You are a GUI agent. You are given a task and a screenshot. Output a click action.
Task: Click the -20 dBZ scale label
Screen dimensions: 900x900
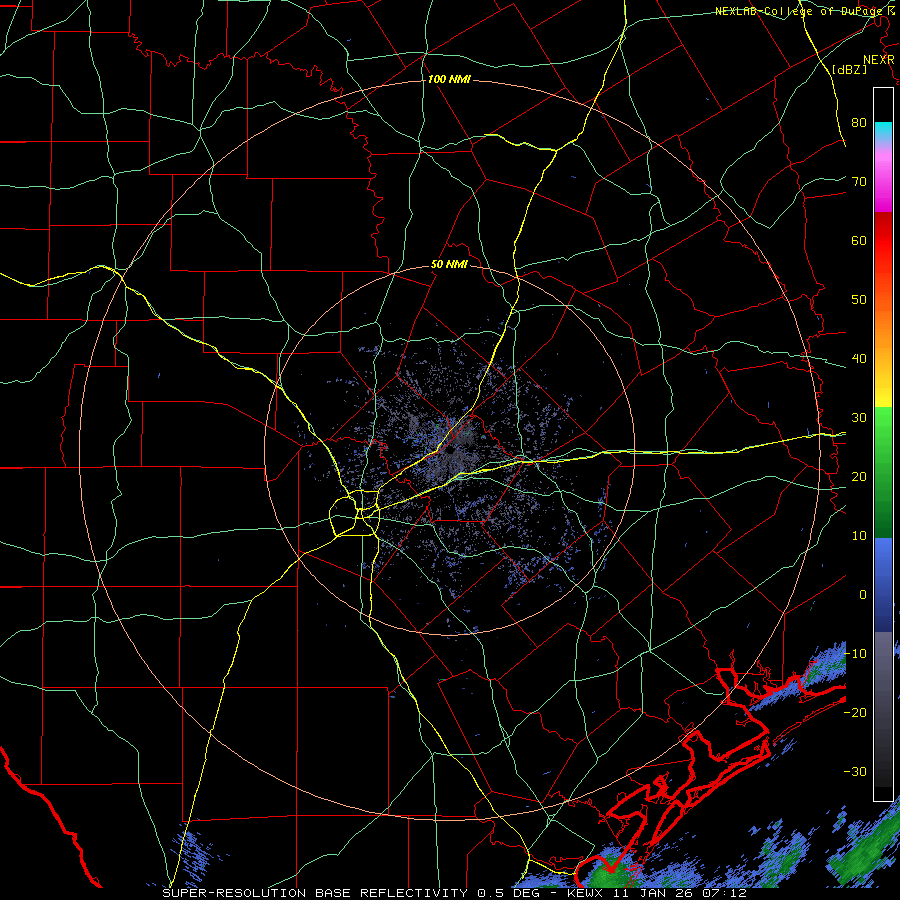click(x=855, y=712)
